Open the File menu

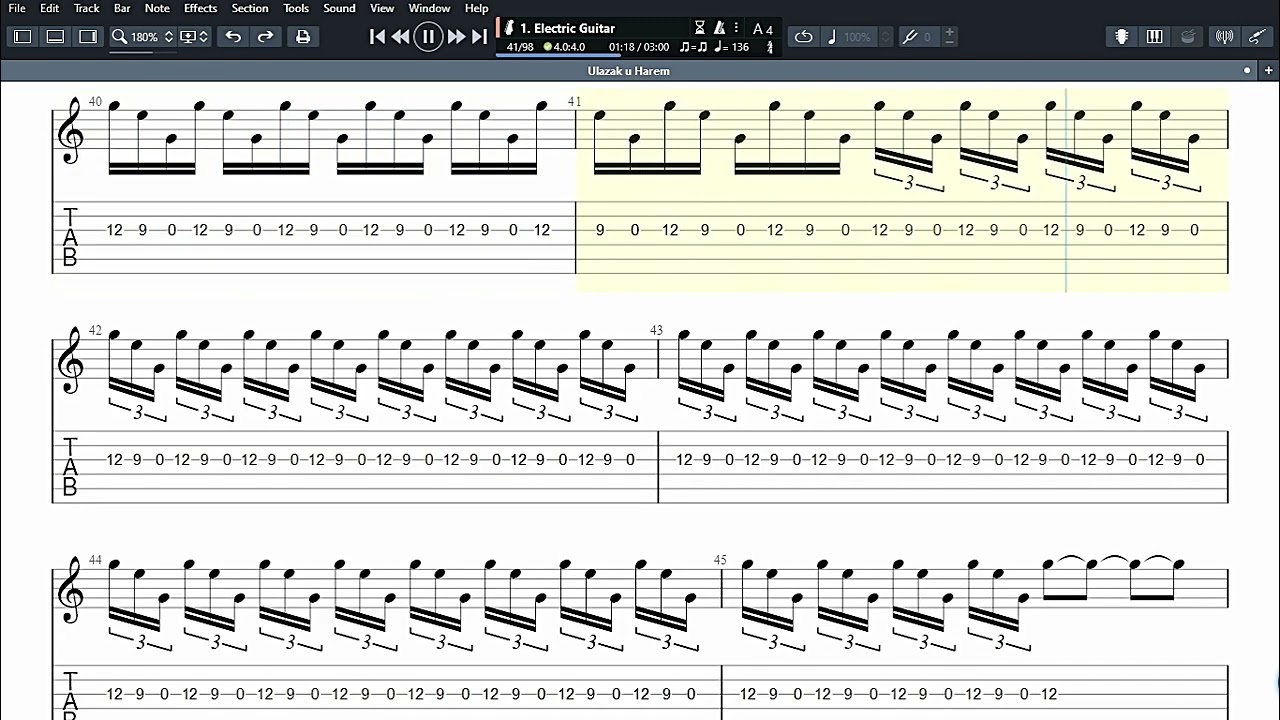(17, 8)
